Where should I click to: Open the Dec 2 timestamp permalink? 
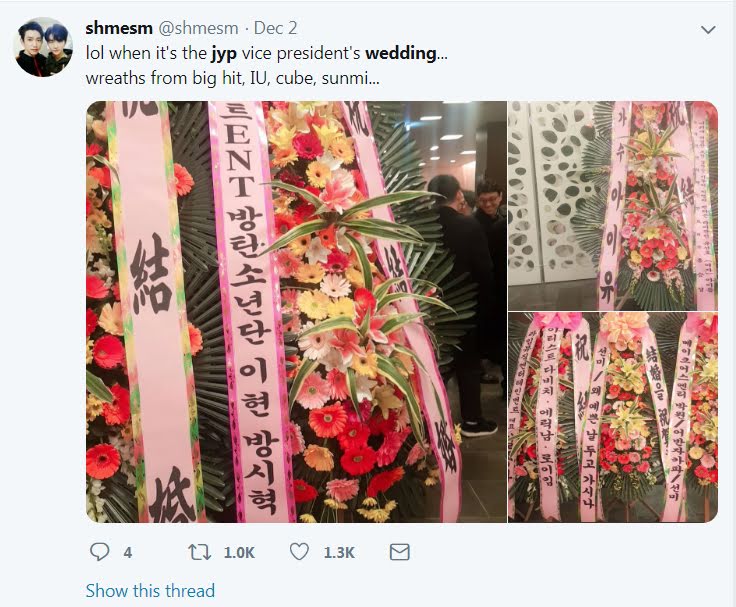point(276,28)
